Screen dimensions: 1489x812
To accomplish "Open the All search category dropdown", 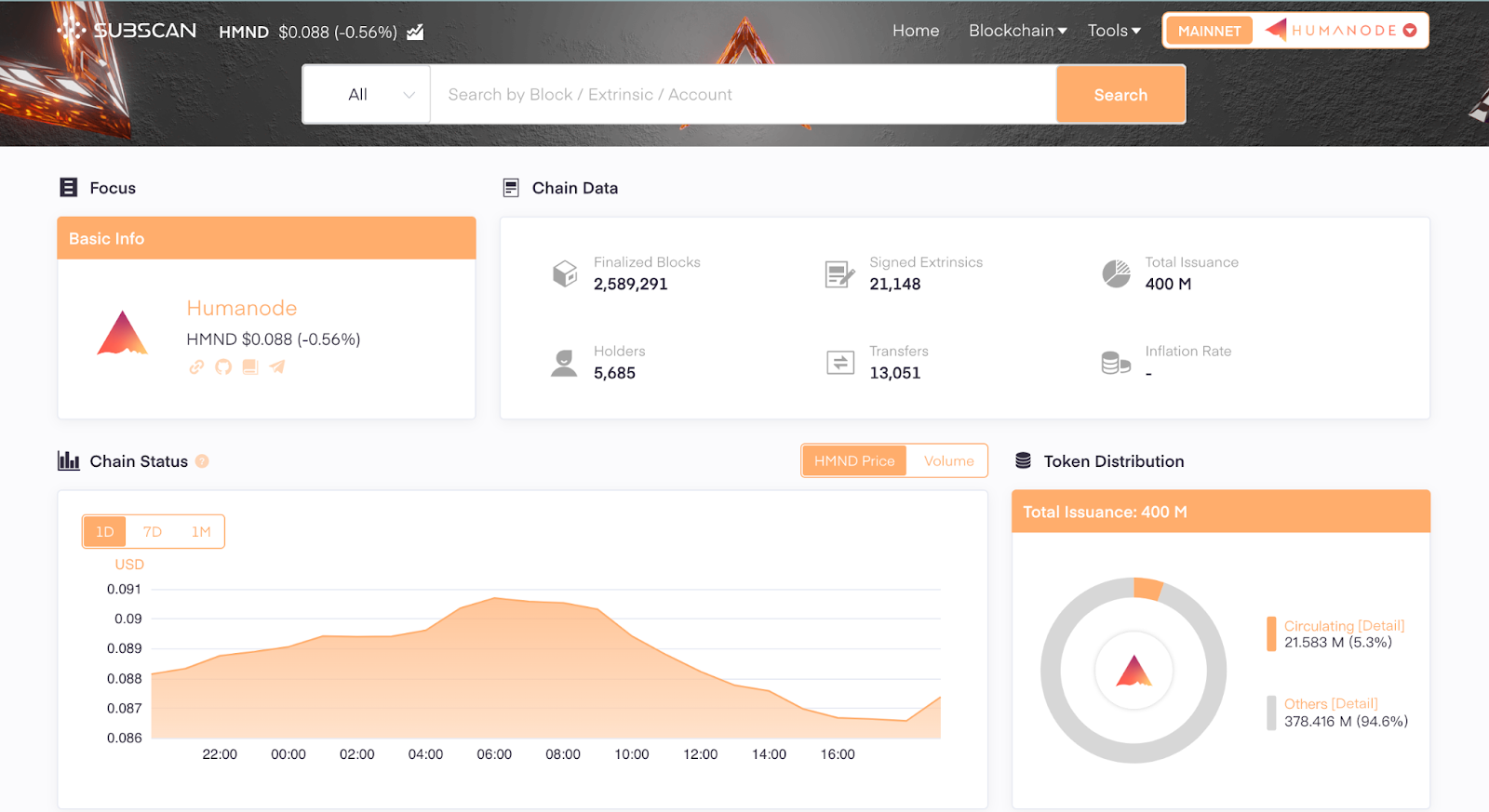I will [x=367, y=94].
